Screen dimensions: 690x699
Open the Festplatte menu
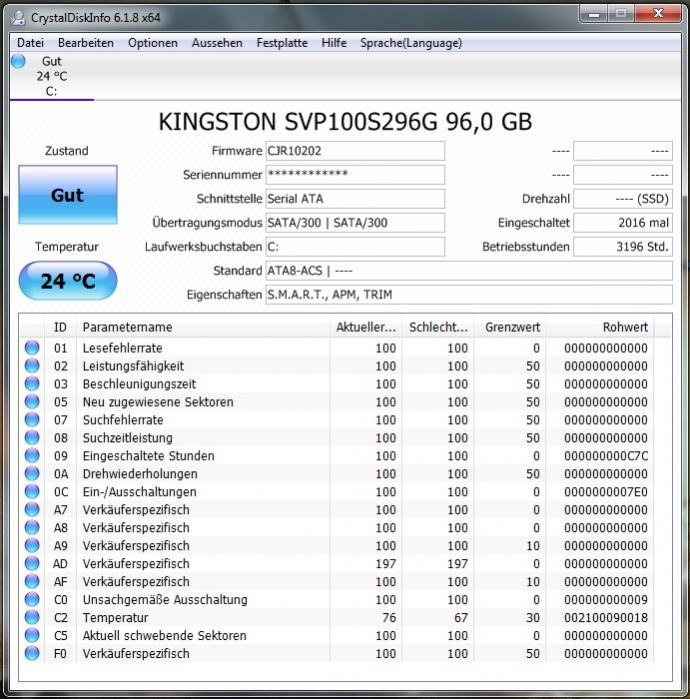[x=282, y=43]
